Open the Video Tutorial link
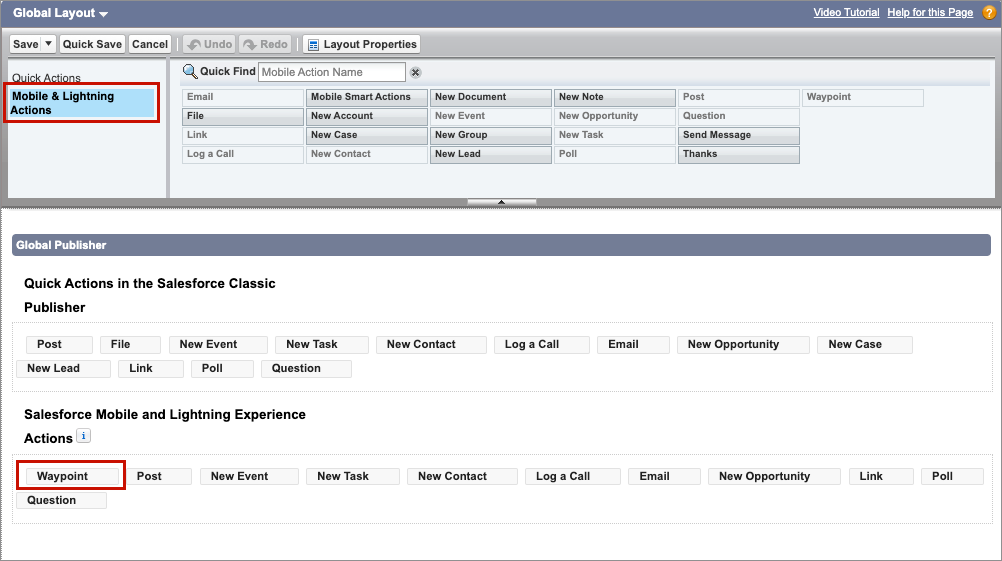This screenshot has width=1002, height=561. click(846, 12)
